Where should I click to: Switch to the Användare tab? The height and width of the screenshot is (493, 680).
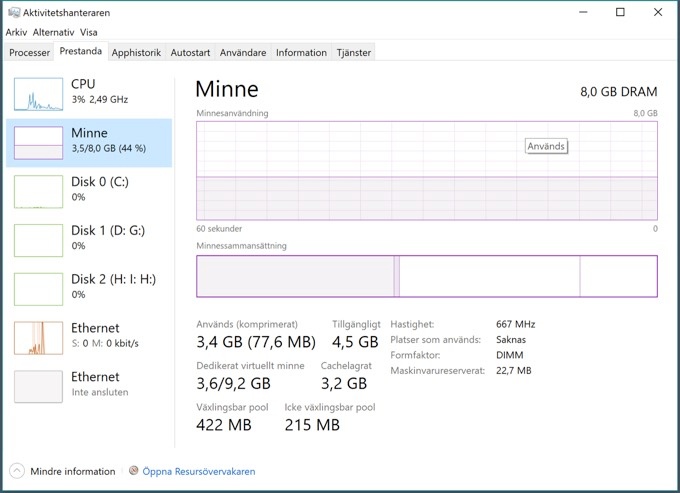243,53
